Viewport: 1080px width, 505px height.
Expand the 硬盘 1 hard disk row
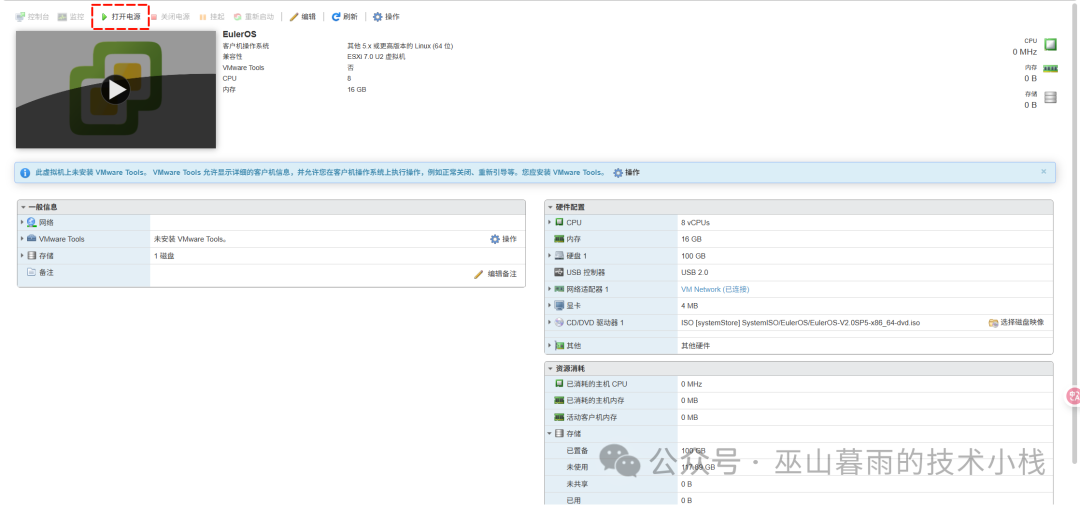pos(550,256)
